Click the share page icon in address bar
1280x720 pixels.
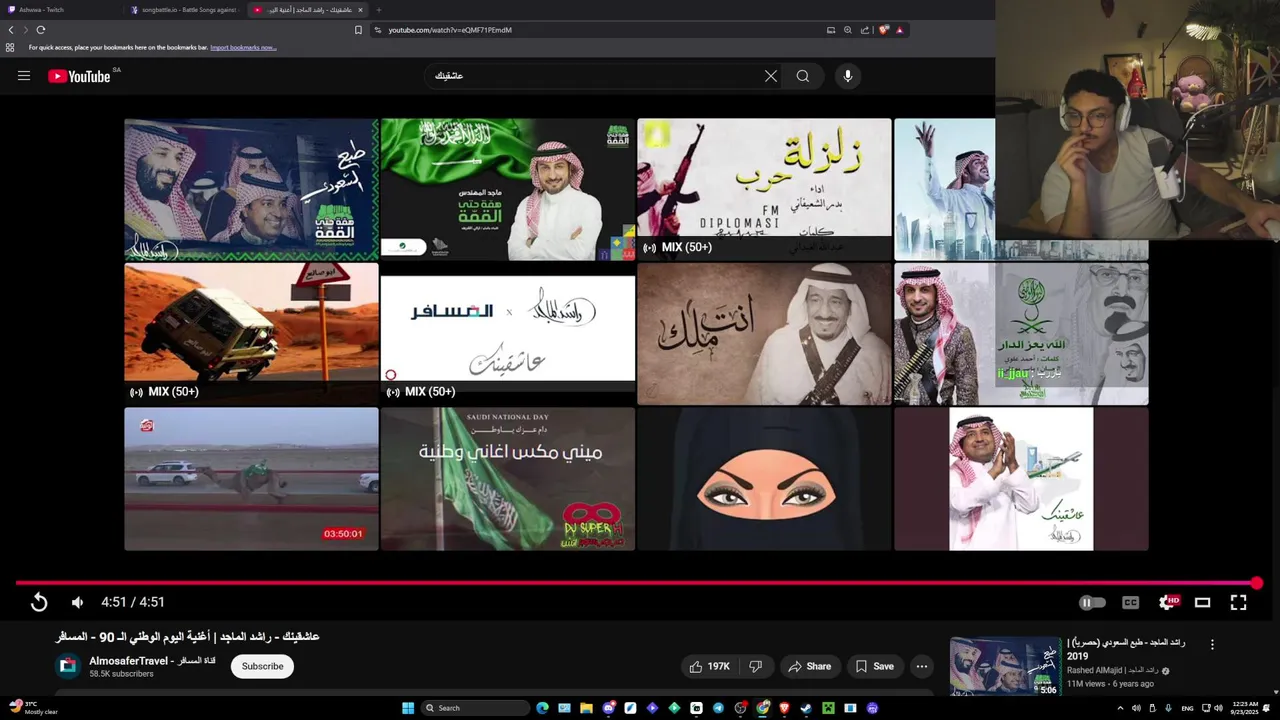(865, 30)
